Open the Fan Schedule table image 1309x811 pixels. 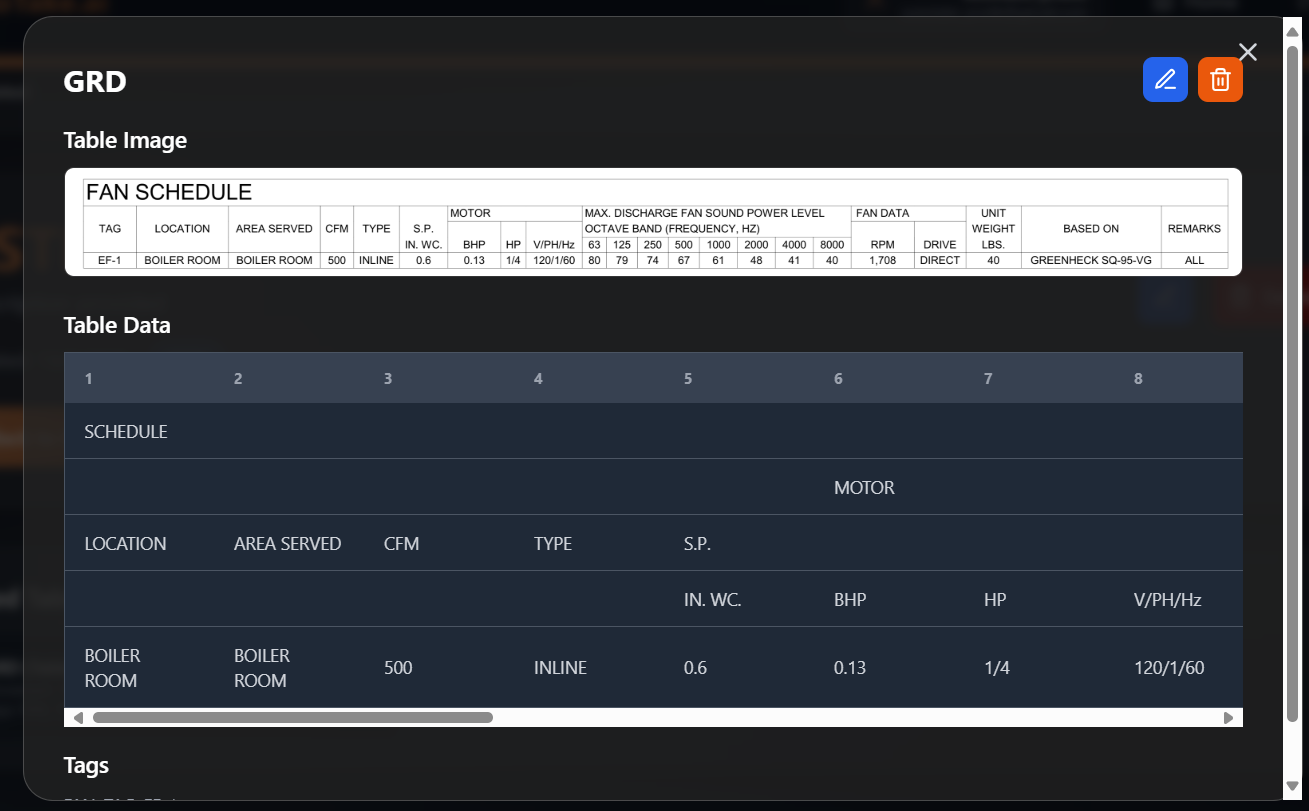click(653, 222)
